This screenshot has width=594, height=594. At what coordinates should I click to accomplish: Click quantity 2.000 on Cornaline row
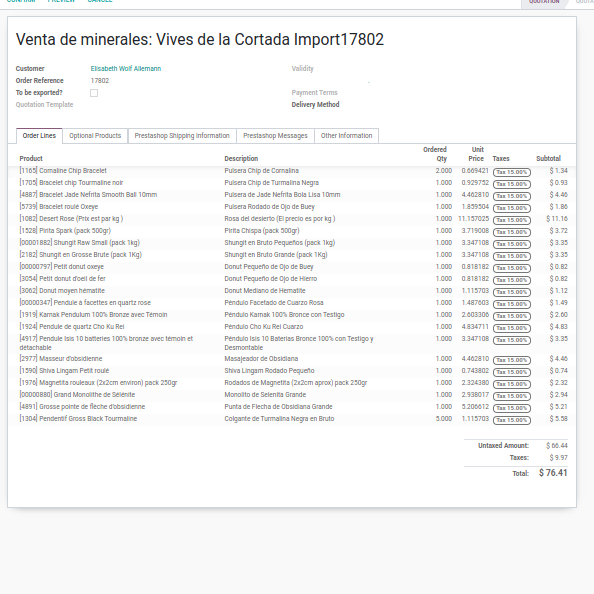tap(444, 170)
